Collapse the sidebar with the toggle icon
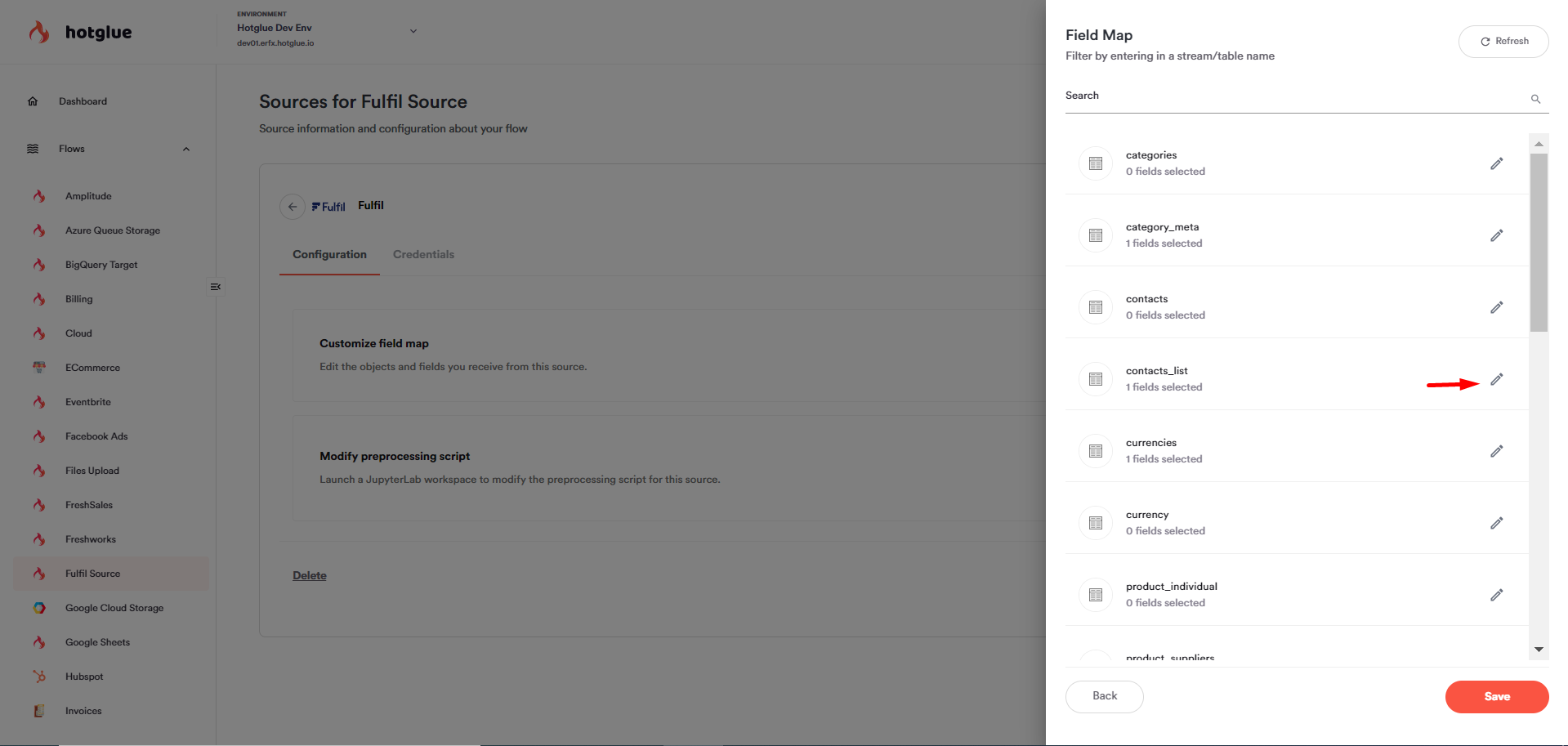The image size is (1568, 746). coord(216,287)
